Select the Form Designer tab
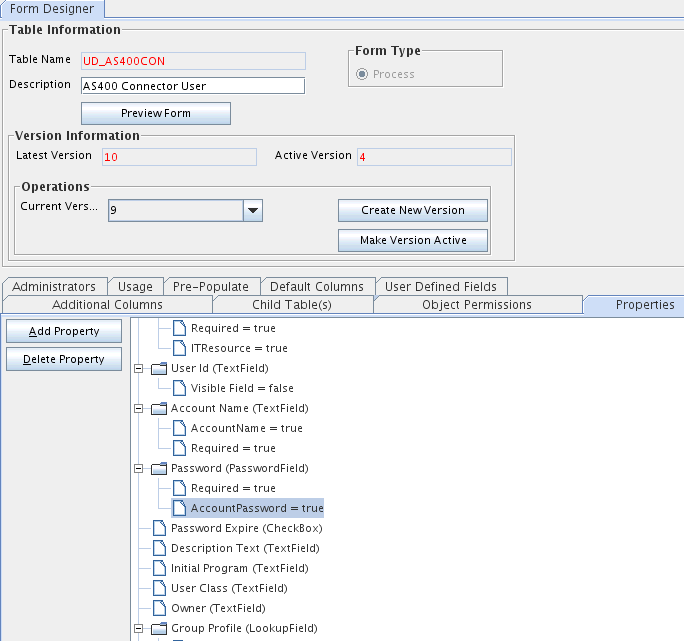 (x=52, y=9)
